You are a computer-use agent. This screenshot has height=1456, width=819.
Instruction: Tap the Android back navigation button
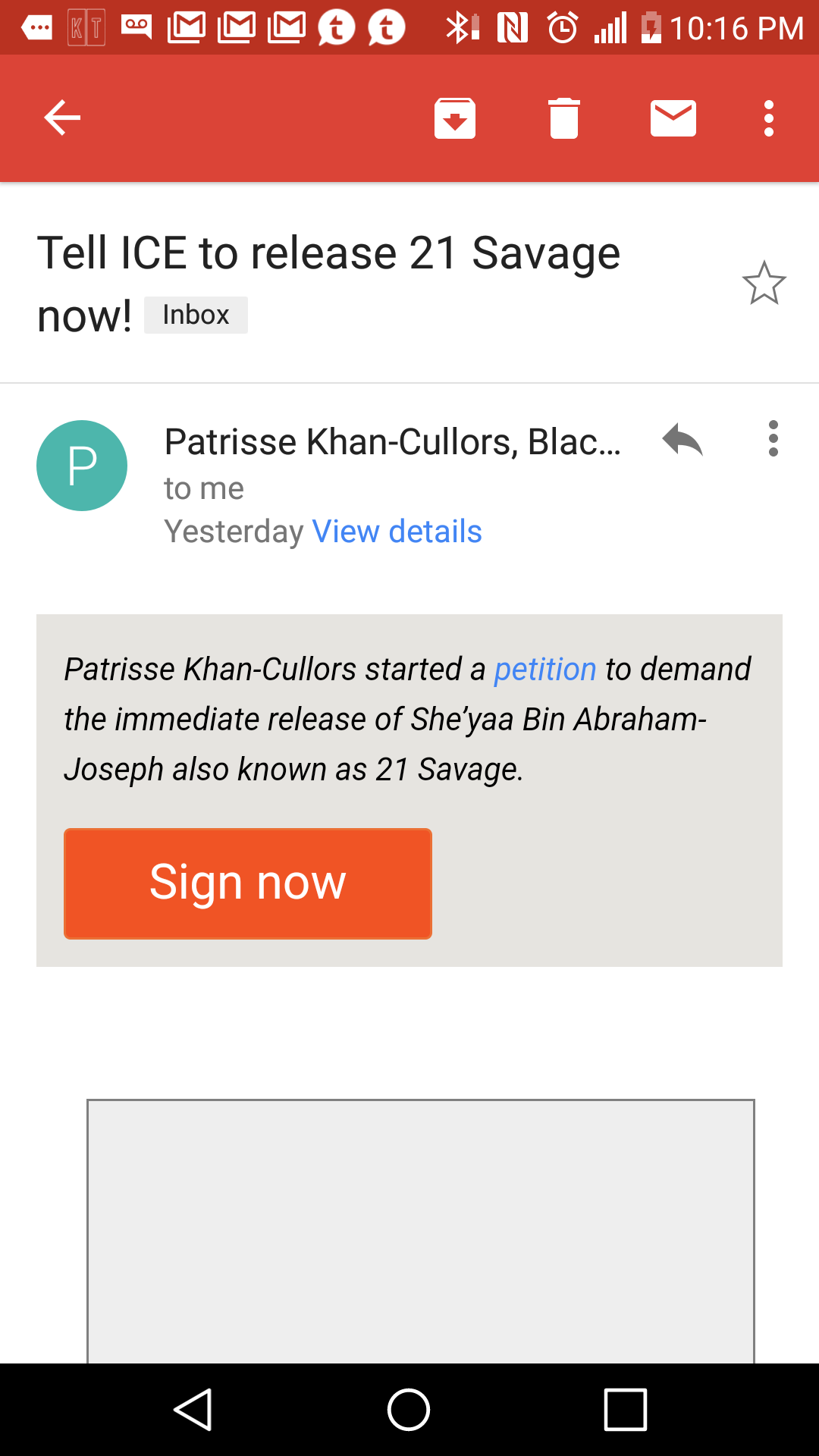pos(193,1410)
